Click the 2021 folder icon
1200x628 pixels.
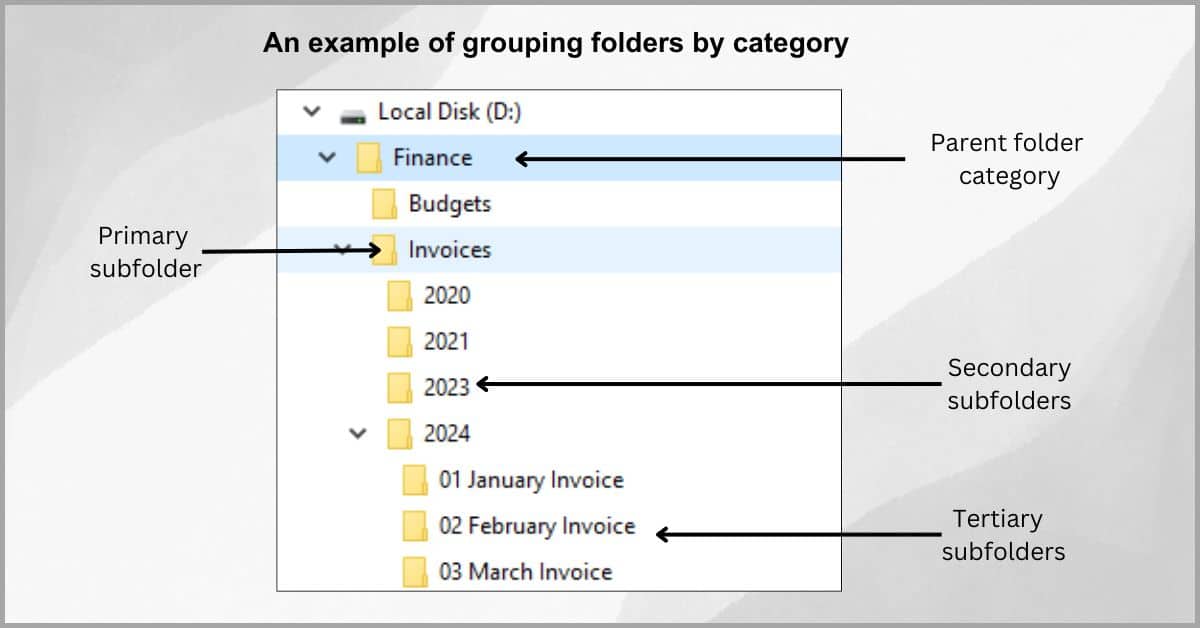pos(402,341)
